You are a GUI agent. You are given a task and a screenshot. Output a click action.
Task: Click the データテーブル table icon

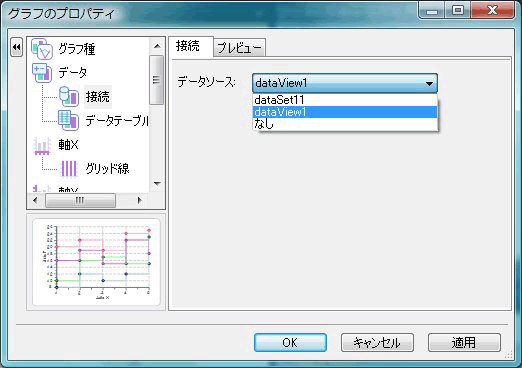[69, 120]
